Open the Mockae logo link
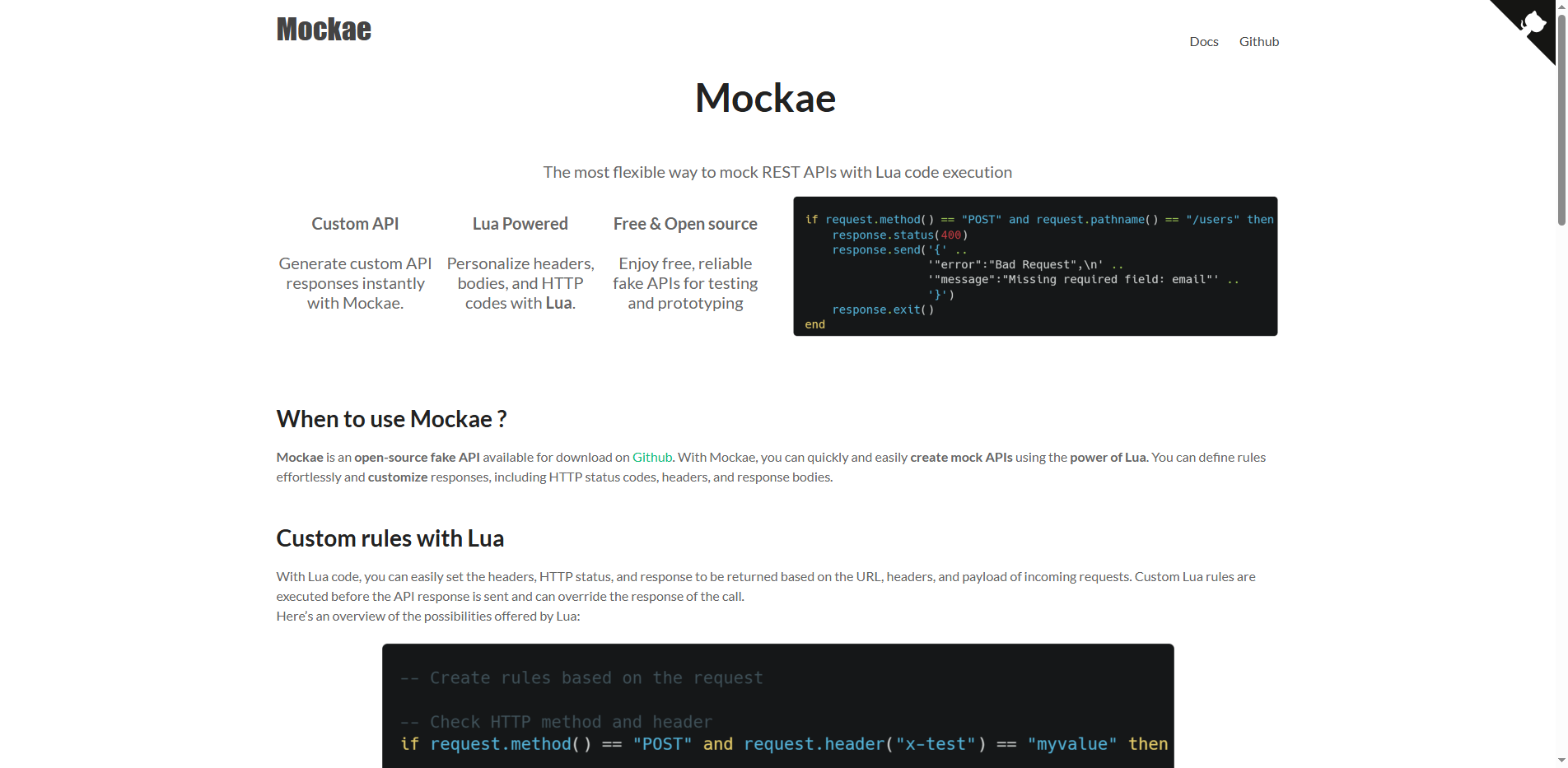Image resolution: width=1568 pixels, height=768 pixels. [x=324, y=29]
